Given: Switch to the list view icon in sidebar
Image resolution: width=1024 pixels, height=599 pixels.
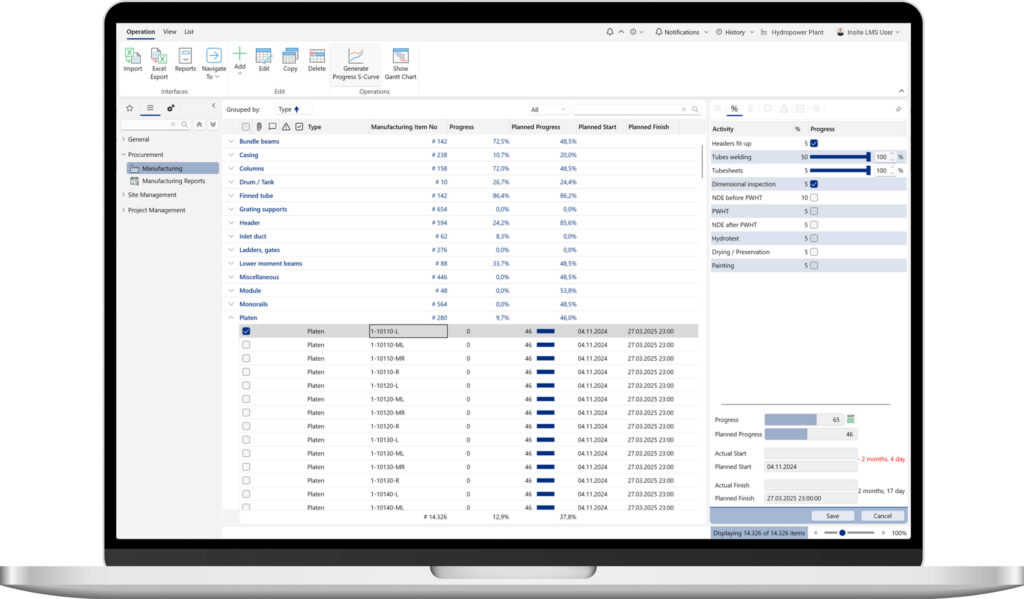Looking at the screenshot, I should (x=150, y=108).
